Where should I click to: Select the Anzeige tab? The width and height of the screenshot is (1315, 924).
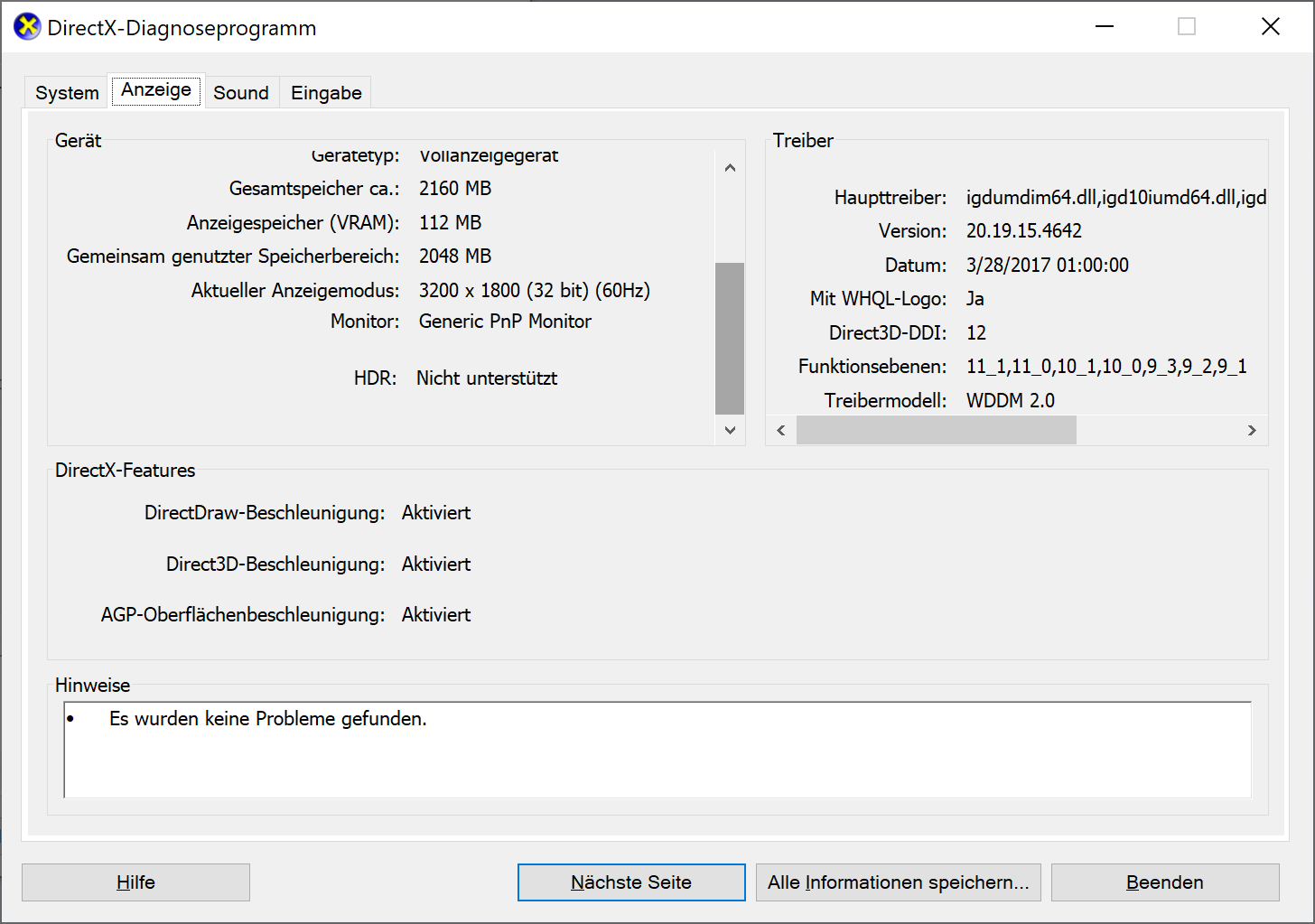pos(155,90)
